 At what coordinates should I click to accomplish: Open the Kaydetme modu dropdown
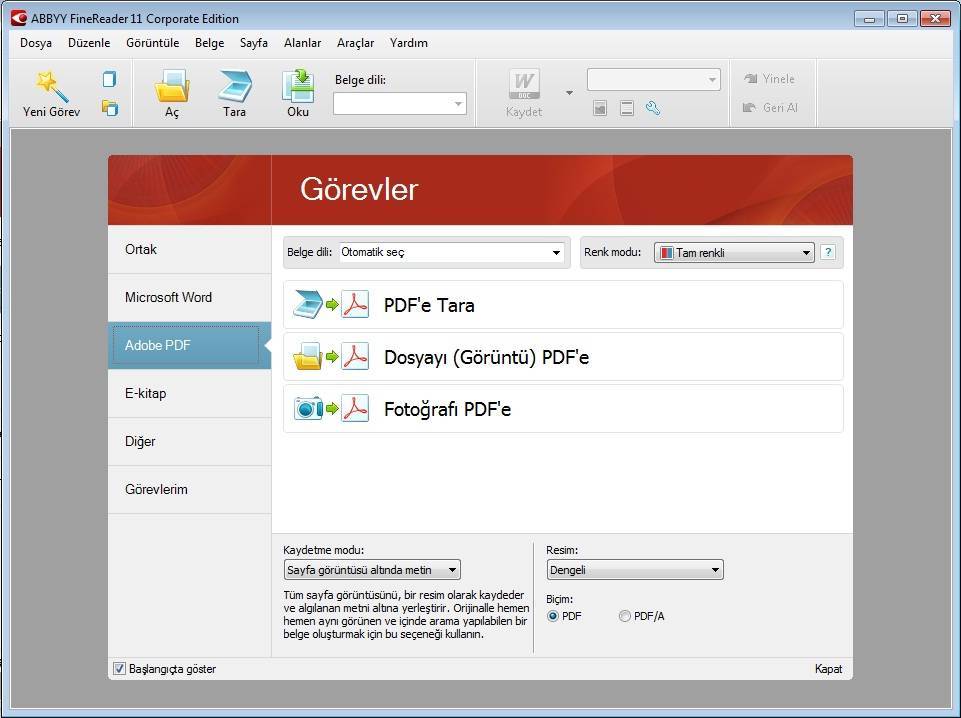(x=372, y=570)
